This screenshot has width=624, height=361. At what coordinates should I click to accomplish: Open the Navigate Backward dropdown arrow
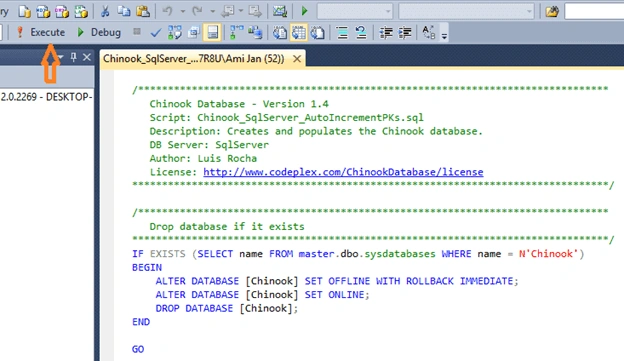coord(241,11)
